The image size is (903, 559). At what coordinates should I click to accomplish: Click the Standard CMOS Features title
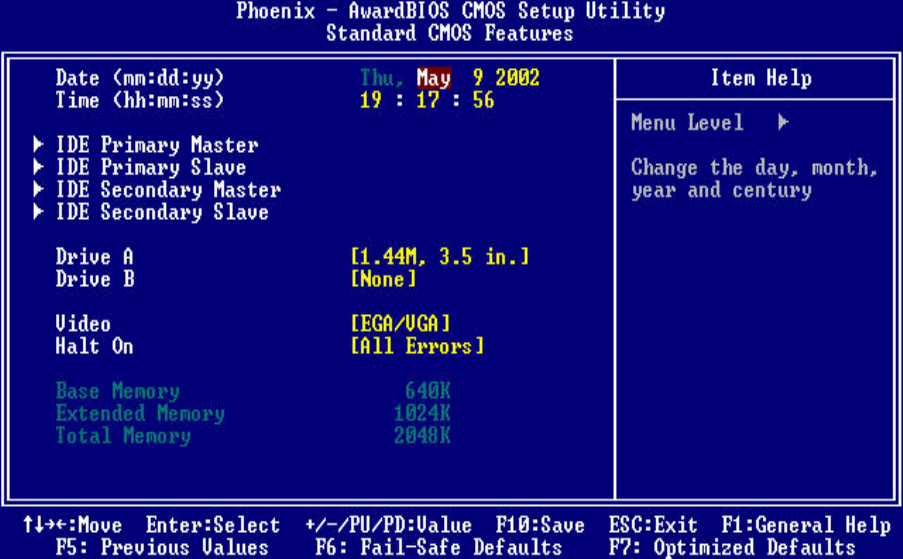click(x=450, y=33)
